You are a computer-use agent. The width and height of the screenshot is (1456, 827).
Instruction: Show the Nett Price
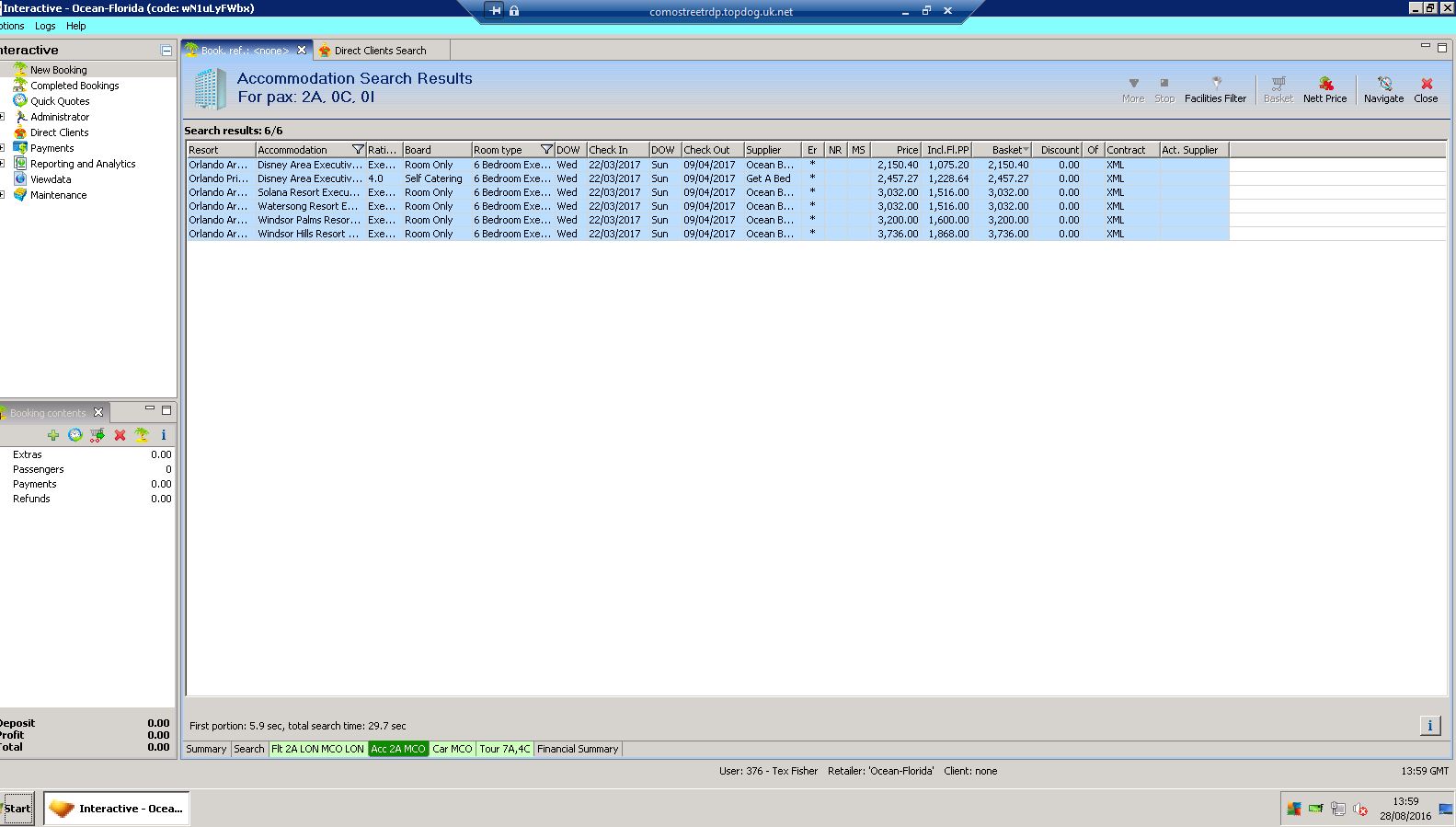(x=1324, y=89)
